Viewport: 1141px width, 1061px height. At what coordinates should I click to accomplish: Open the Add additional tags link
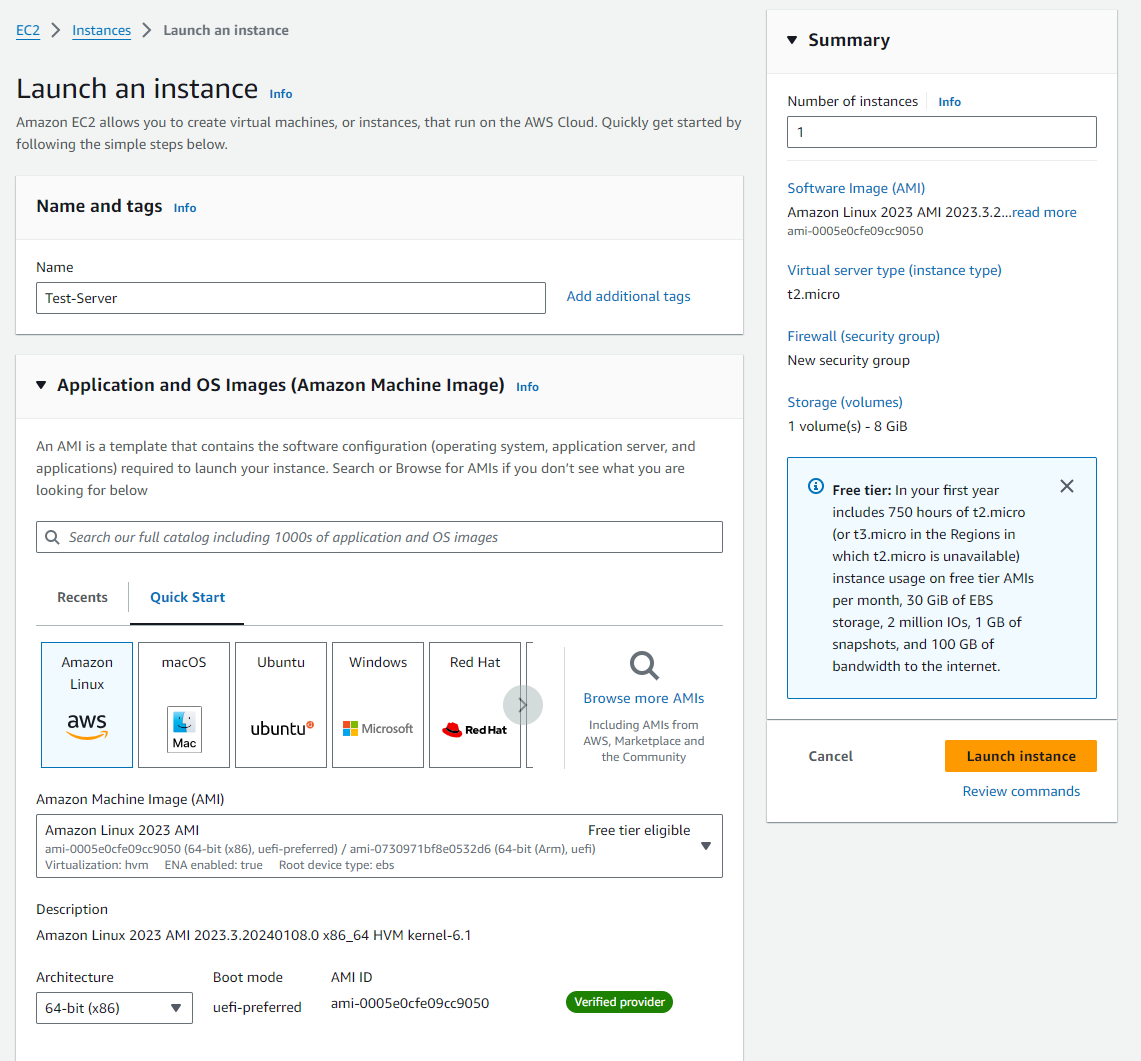pos(628,296)
